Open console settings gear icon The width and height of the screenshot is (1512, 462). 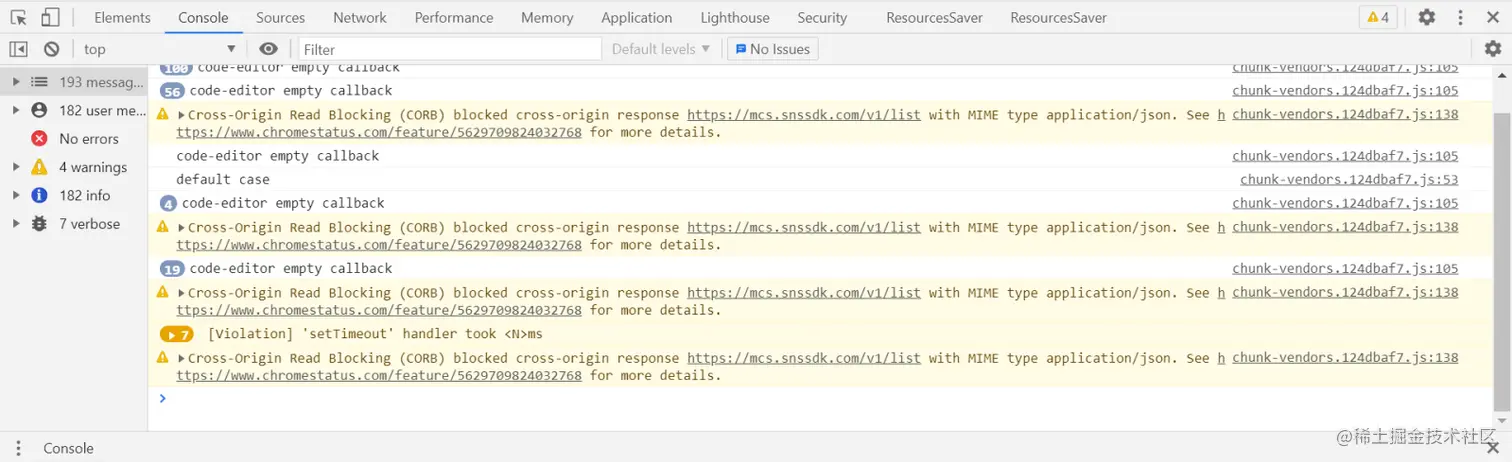[1492, 49]
